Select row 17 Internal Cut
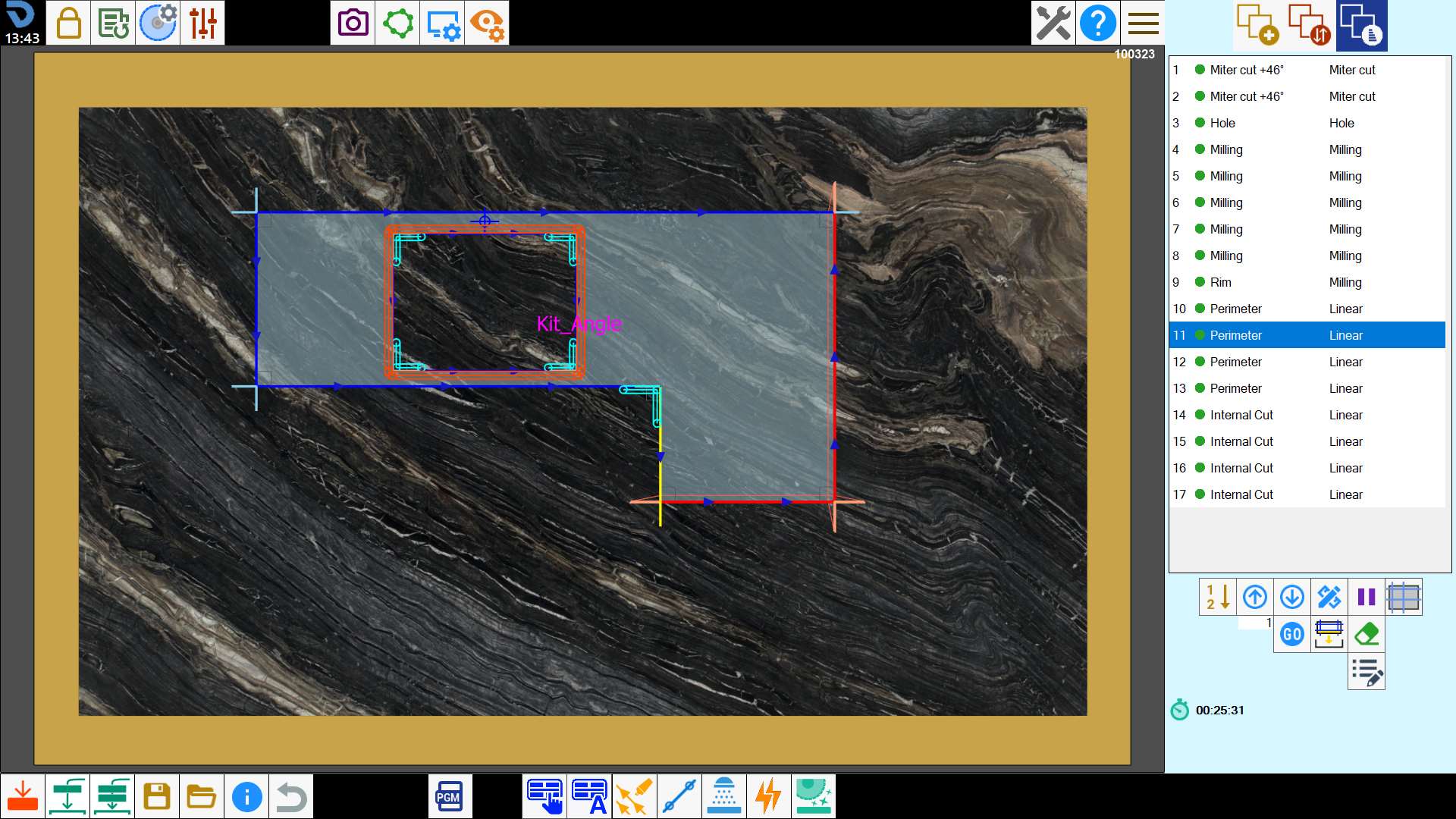1456x819 pixels. 1307,494
